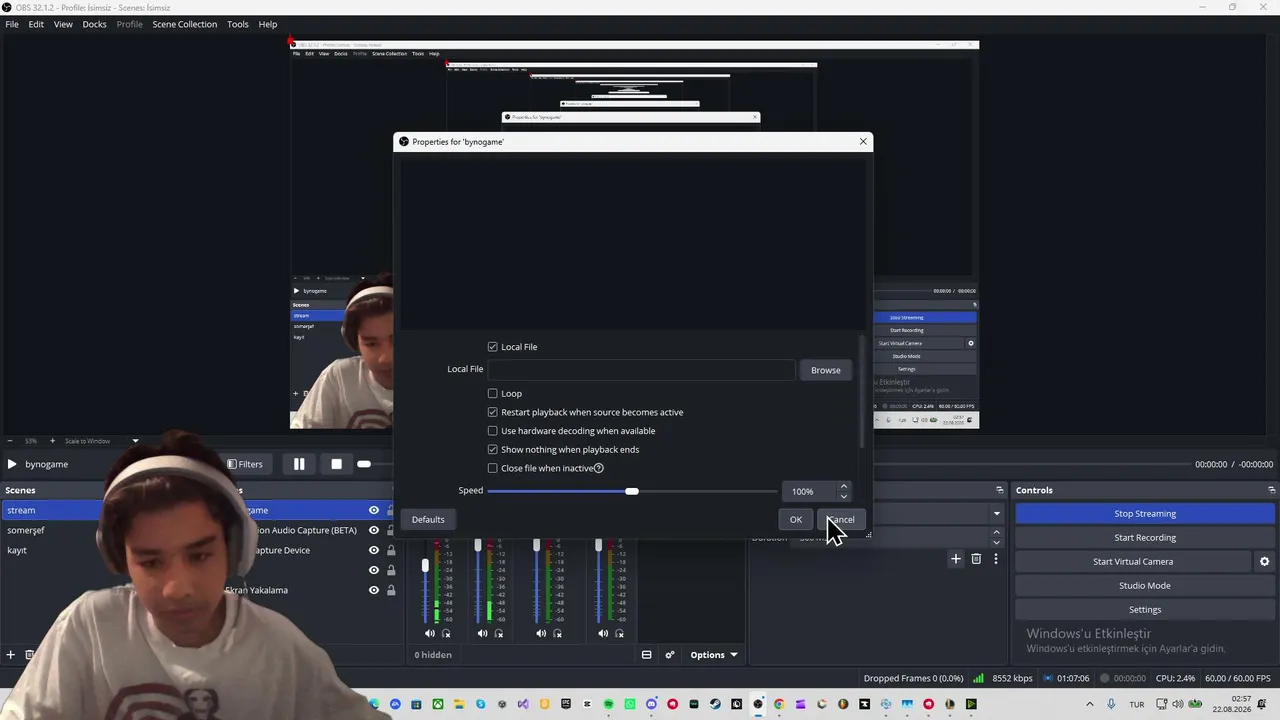
Task: Toggle Restart playback when source becomes active
Action: [492, 412]
